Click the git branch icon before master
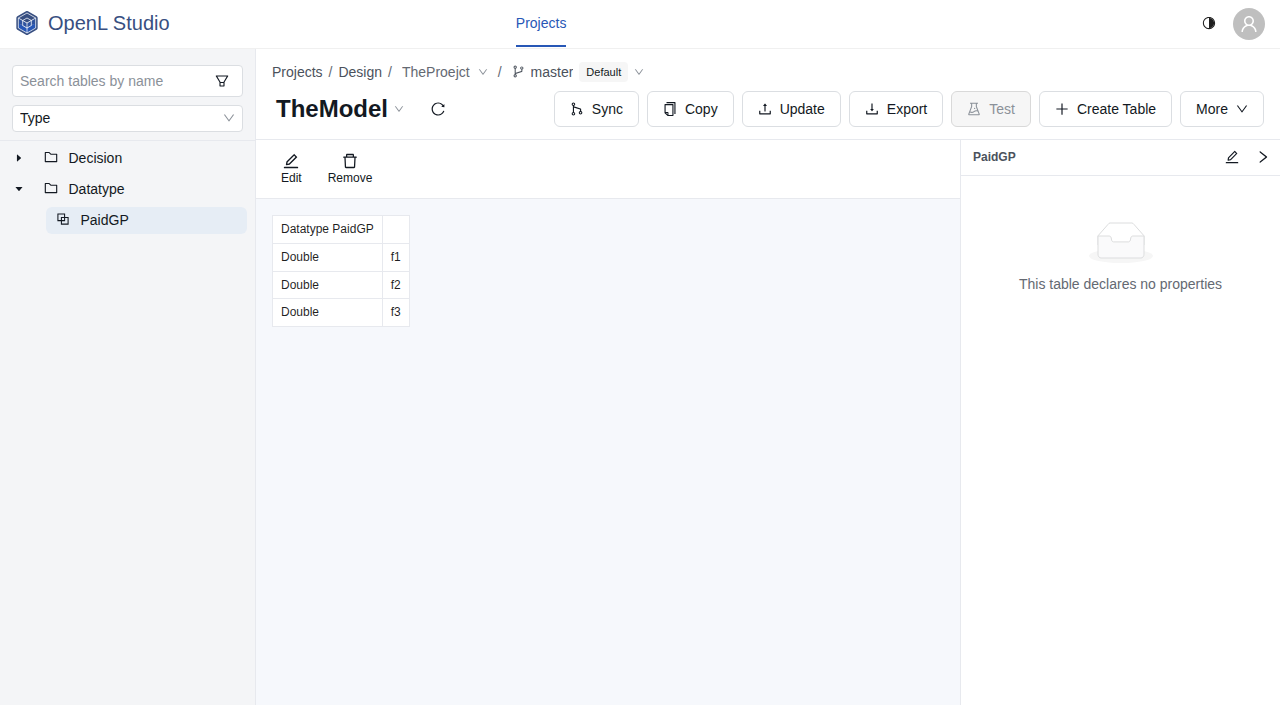 pos(518,72)
